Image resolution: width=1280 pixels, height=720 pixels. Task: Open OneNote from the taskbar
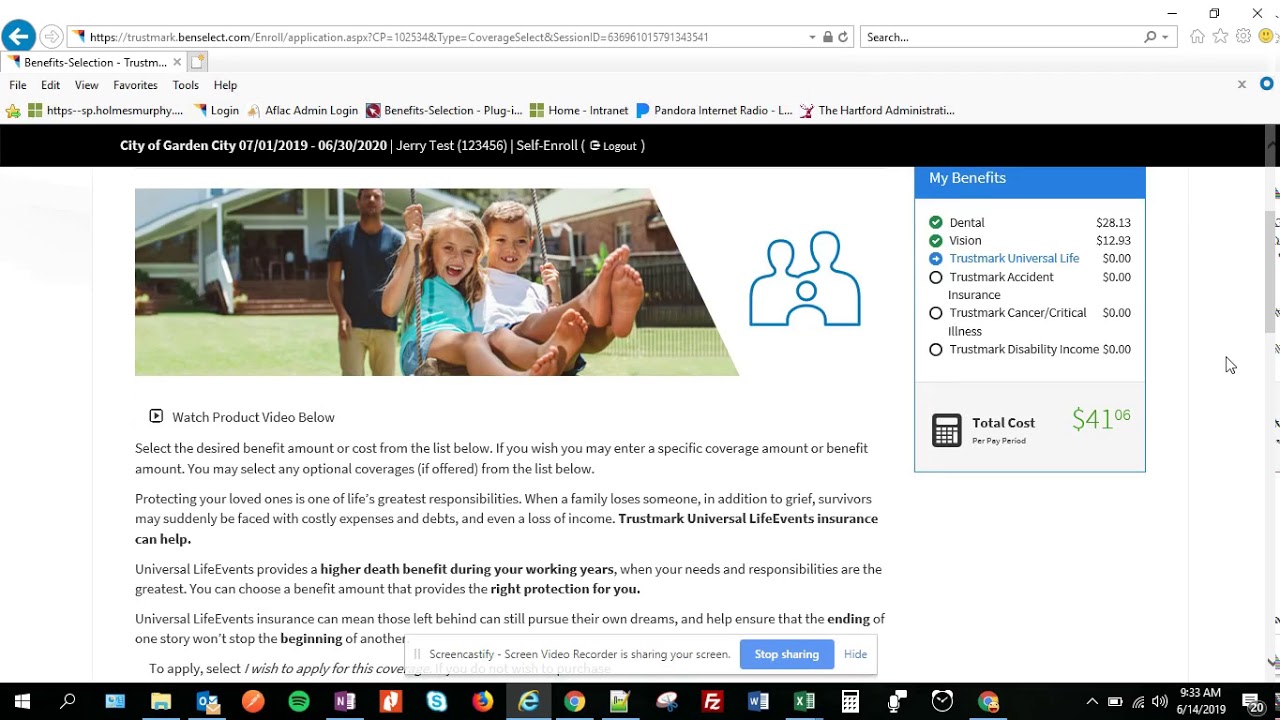click(x=345, y=702)
